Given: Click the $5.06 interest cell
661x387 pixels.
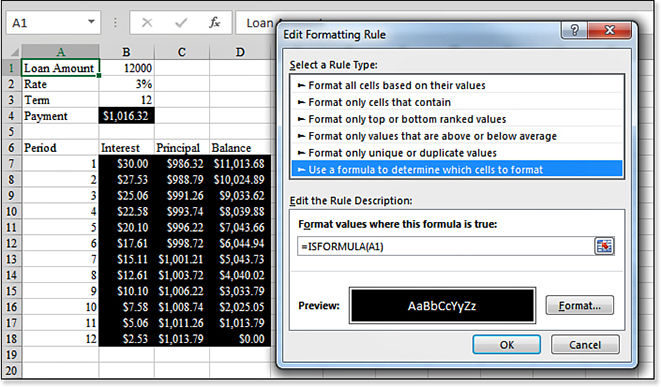Looking at the screenshot, I should coord(126,323).
